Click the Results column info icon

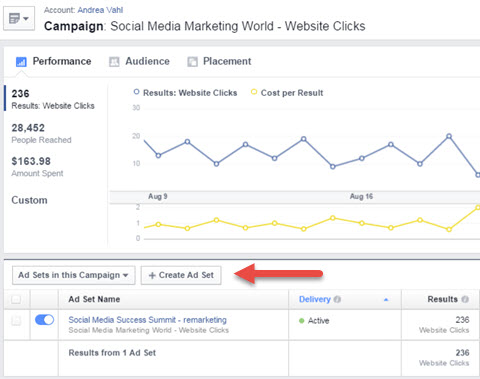click(x=465, y=299)
